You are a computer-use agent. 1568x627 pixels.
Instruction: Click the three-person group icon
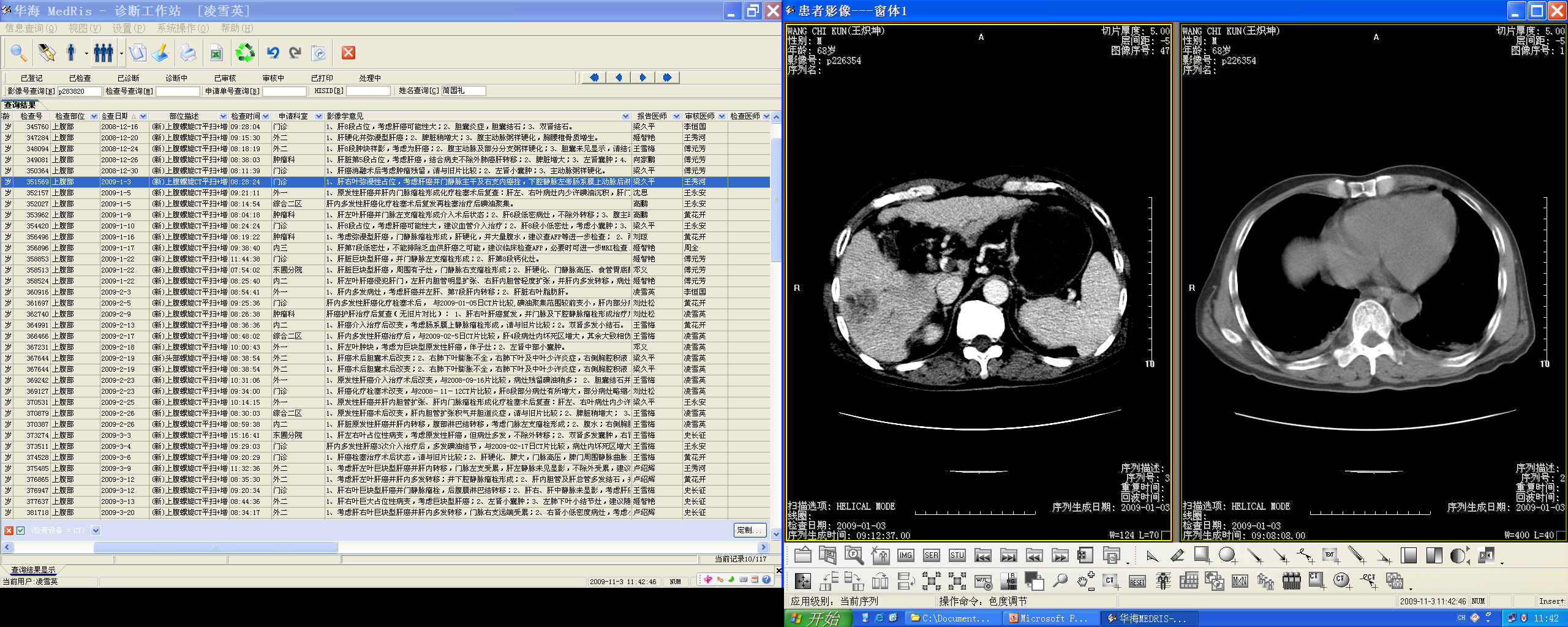tap(104, 53)
